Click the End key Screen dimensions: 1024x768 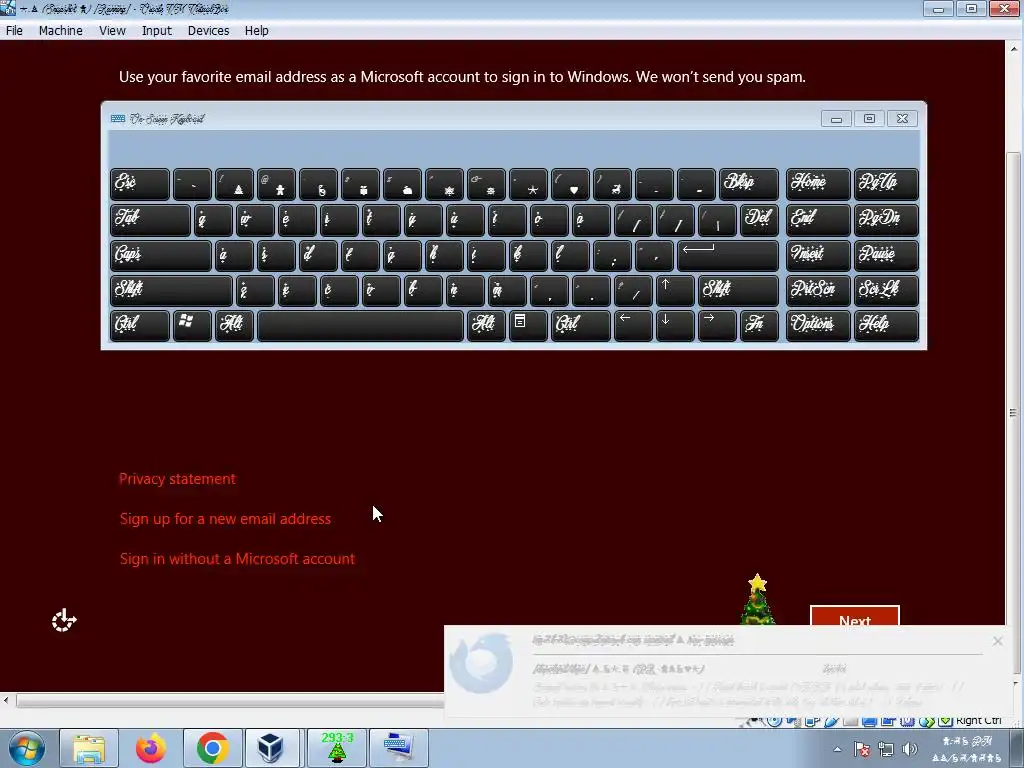coord(818,219)
